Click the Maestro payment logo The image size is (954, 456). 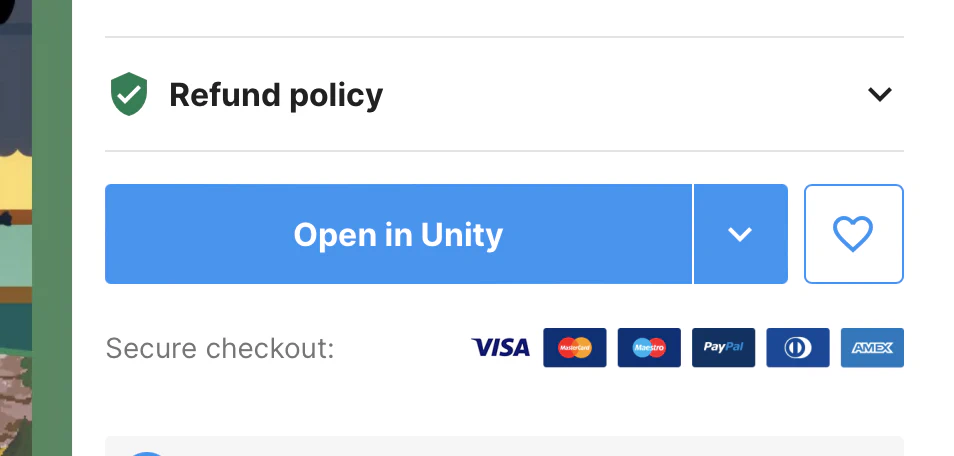pos(649,348)
